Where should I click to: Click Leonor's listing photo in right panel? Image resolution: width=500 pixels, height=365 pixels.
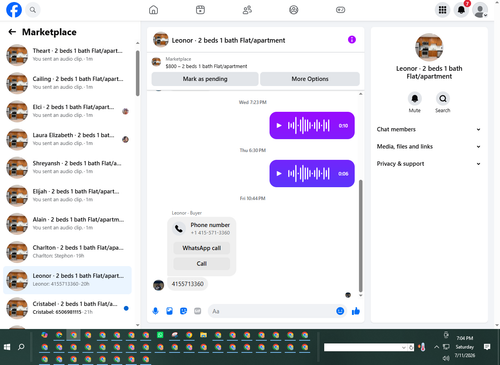pyautogui.click(x=429, y=47)
